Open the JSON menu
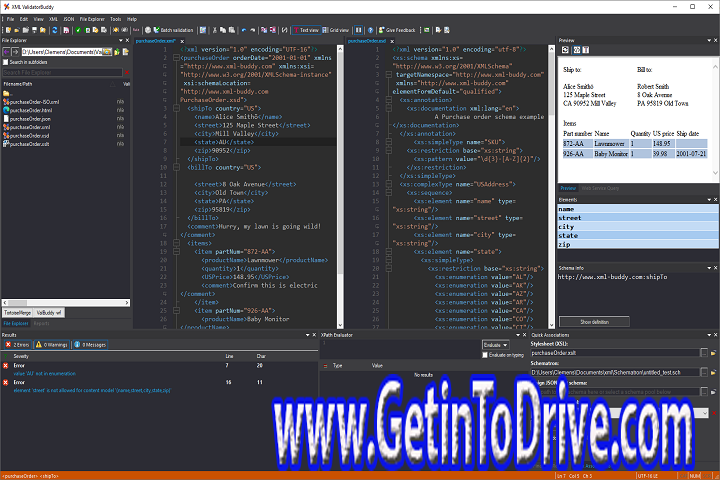720x480 pixels. click(69, 19)
